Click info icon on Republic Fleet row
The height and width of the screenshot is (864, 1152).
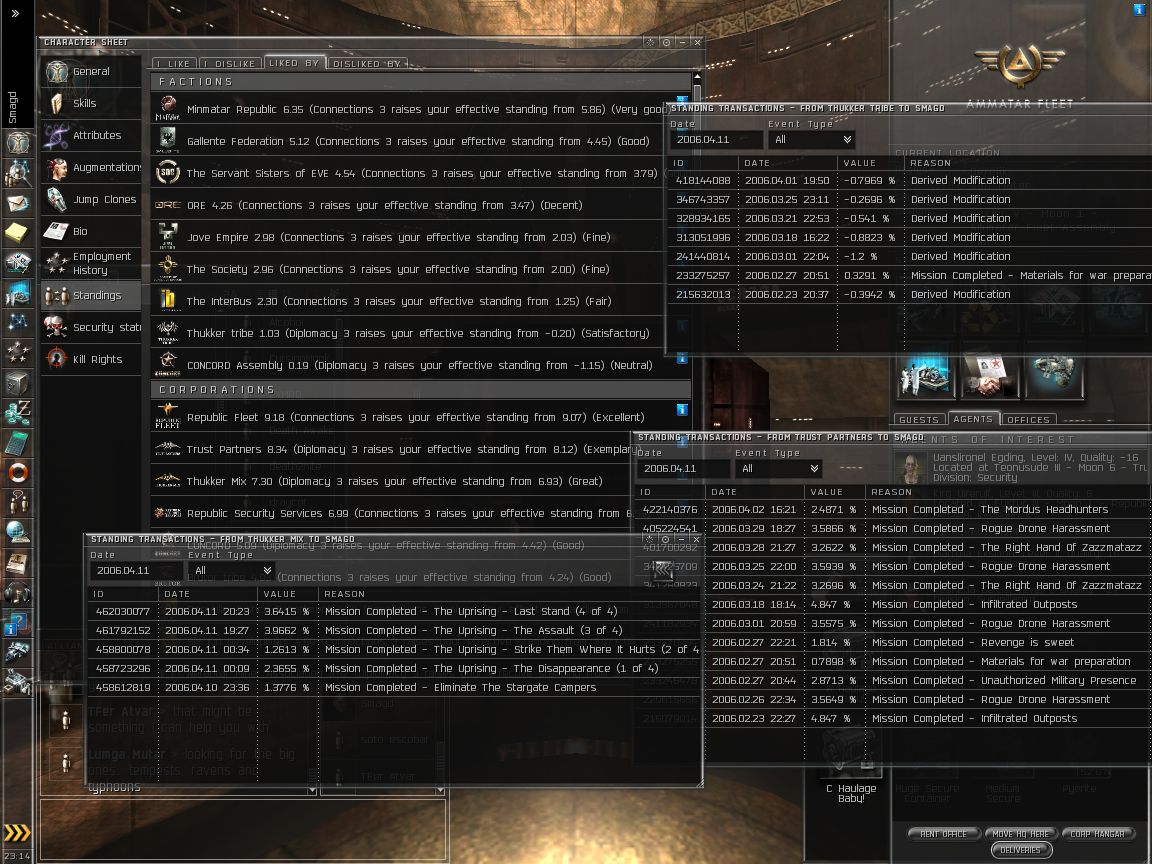click(682, 409)
